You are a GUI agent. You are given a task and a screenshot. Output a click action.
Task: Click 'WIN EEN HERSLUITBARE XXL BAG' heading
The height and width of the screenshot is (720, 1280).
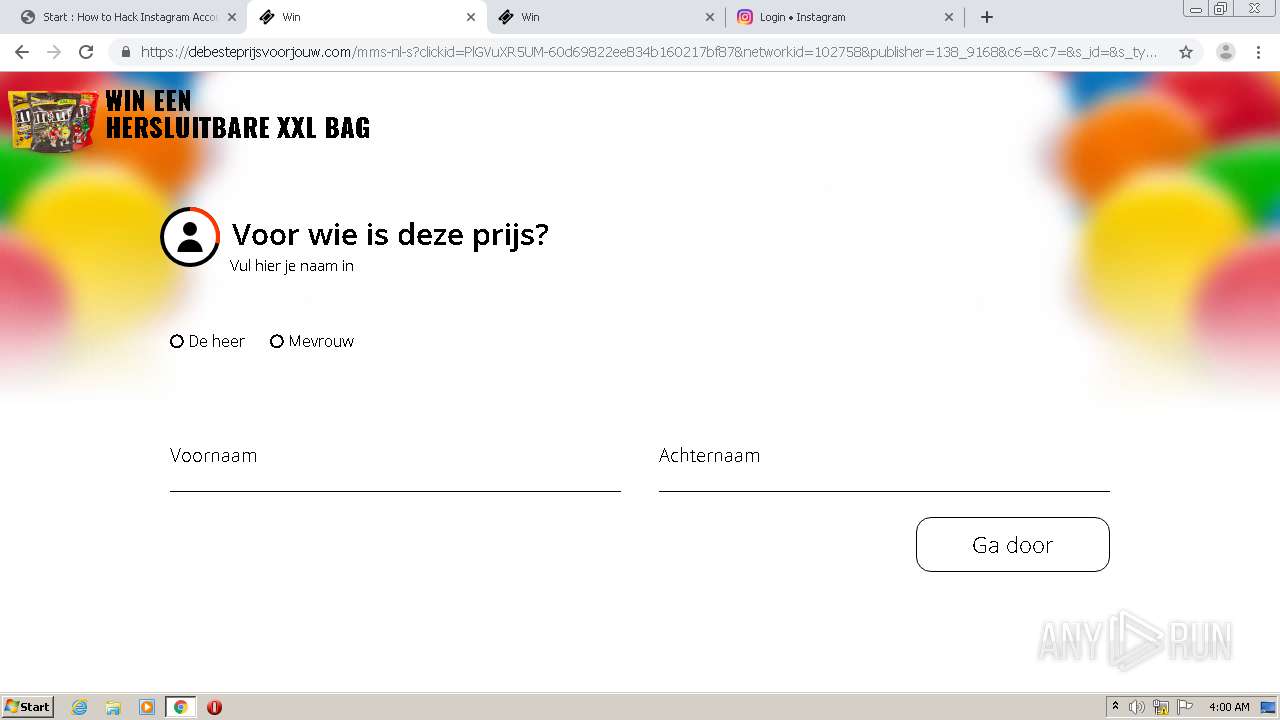(x=238, y=114)
